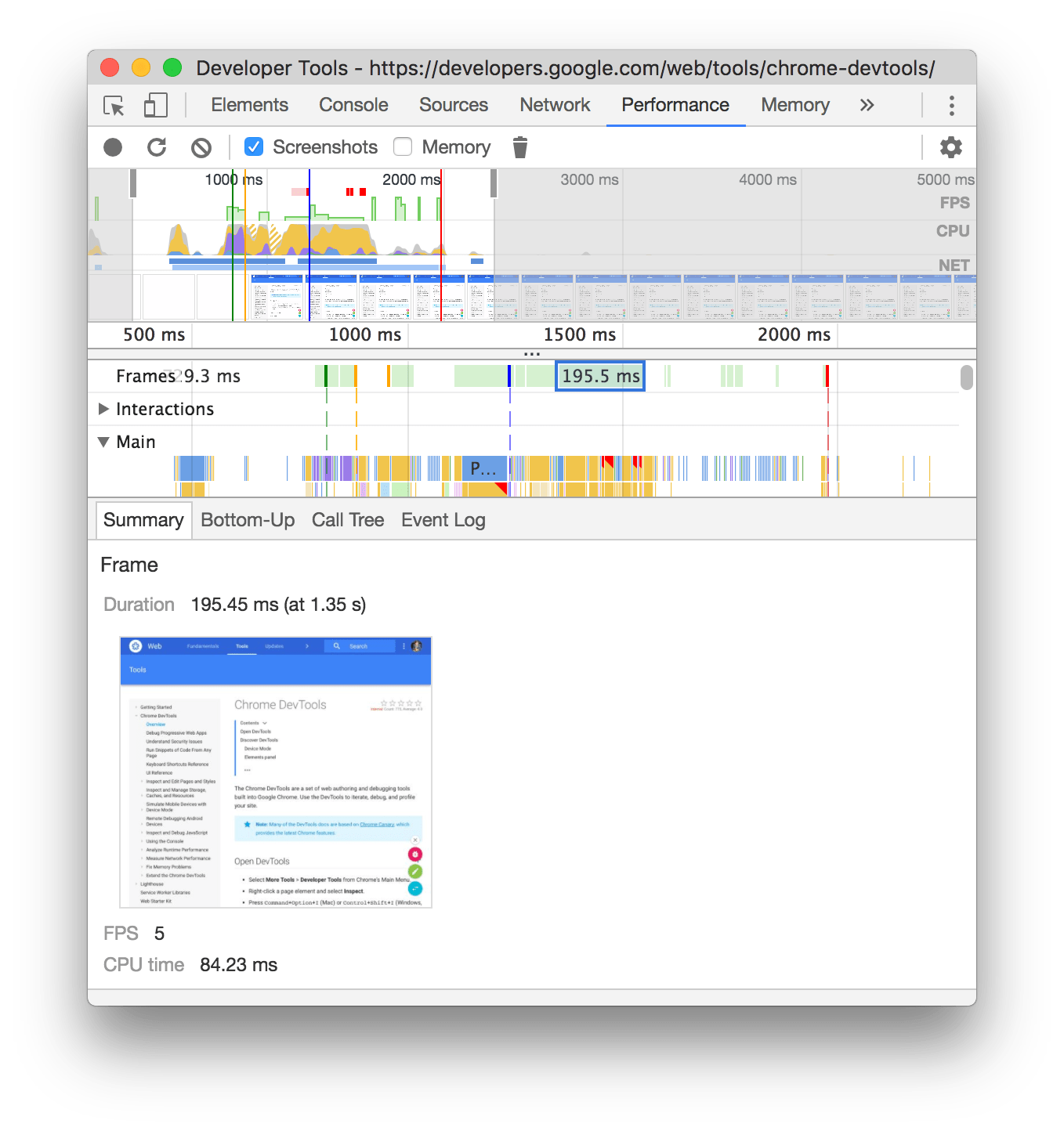Select the inspect element cursor icon
This screenshot has width=1064, height=1131.
click(x=112, y=105)
